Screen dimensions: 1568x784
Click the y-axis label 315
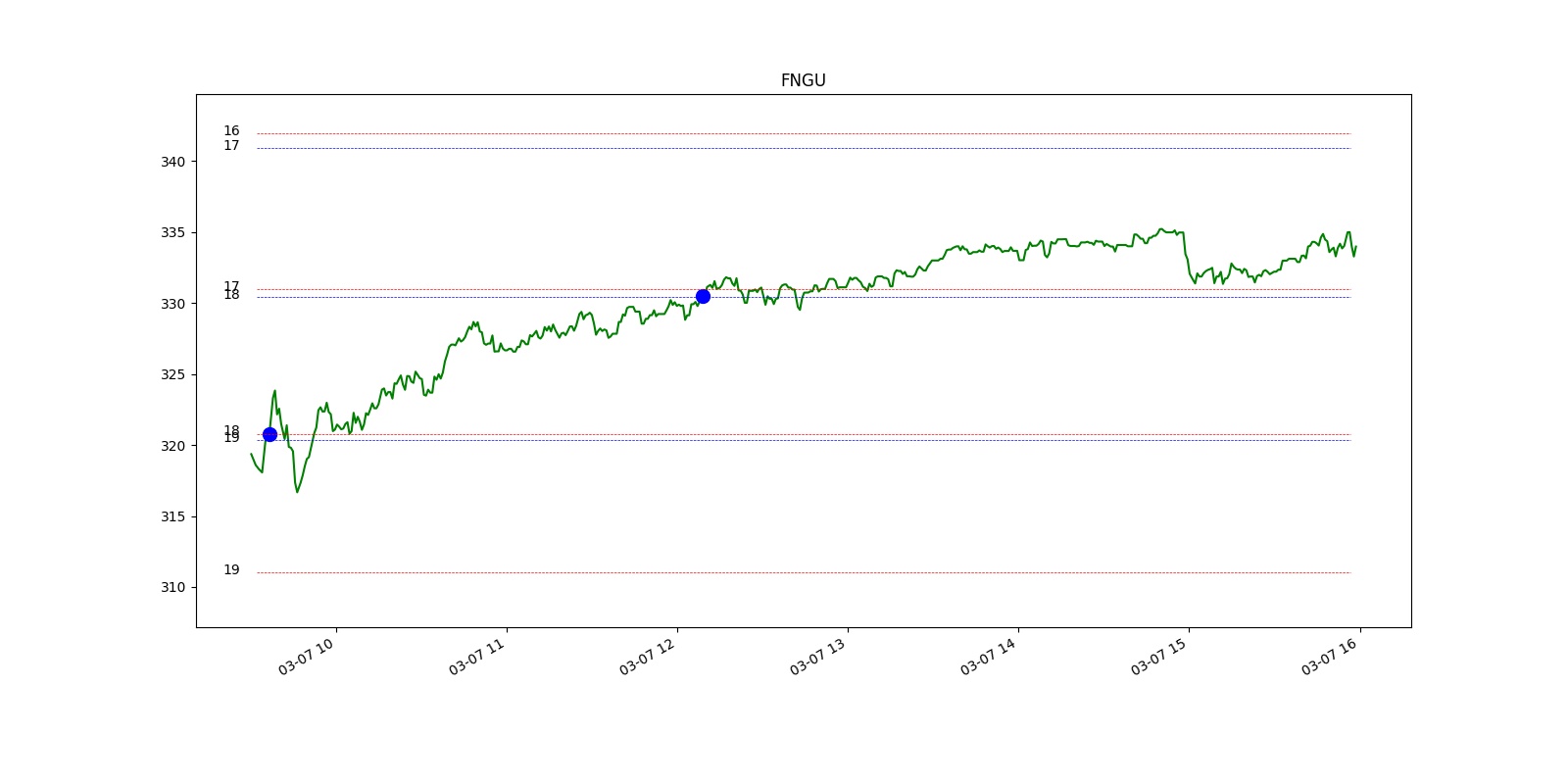172,516
